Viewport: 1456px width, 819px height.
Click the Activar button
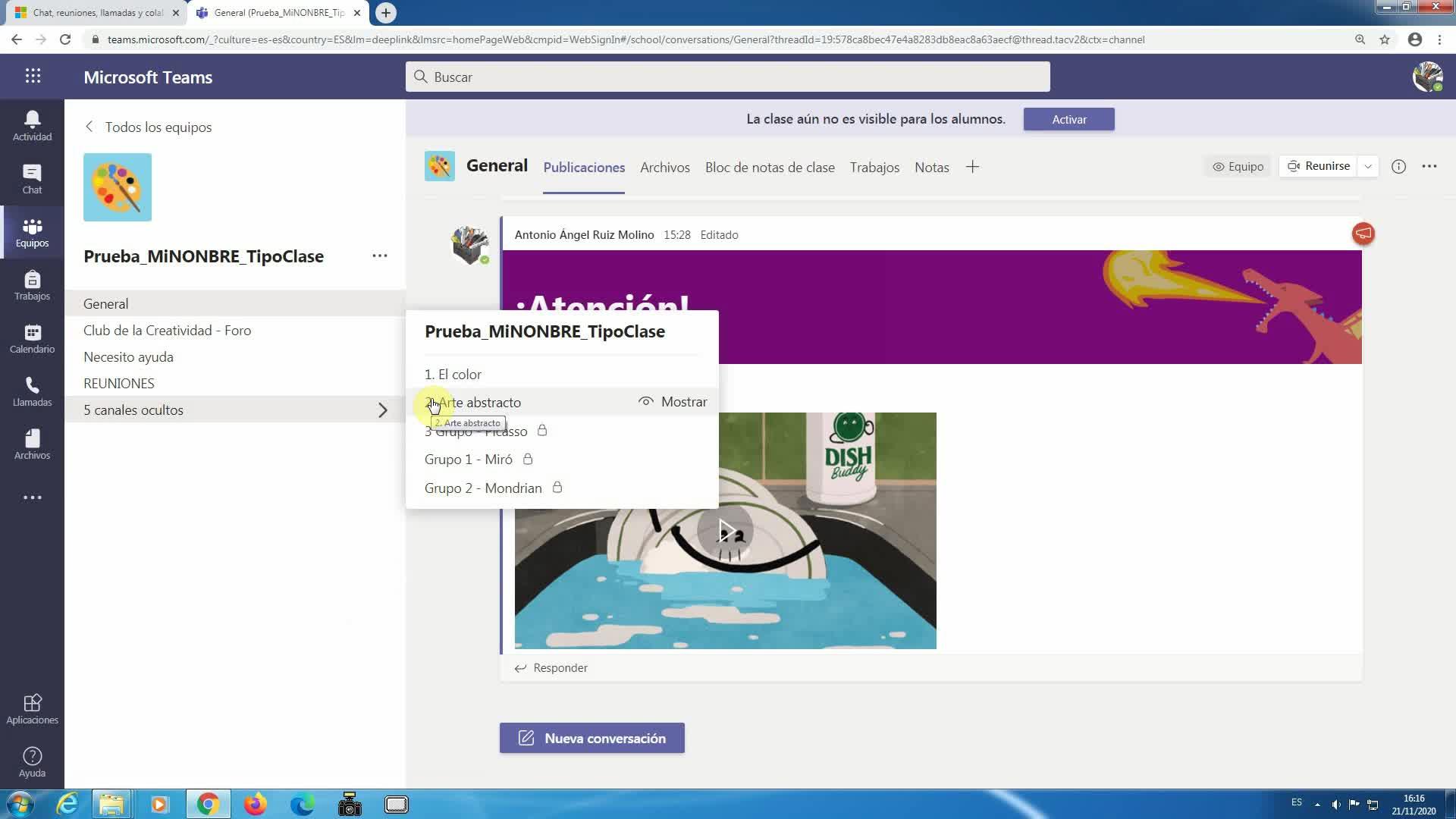point(1068,119)
